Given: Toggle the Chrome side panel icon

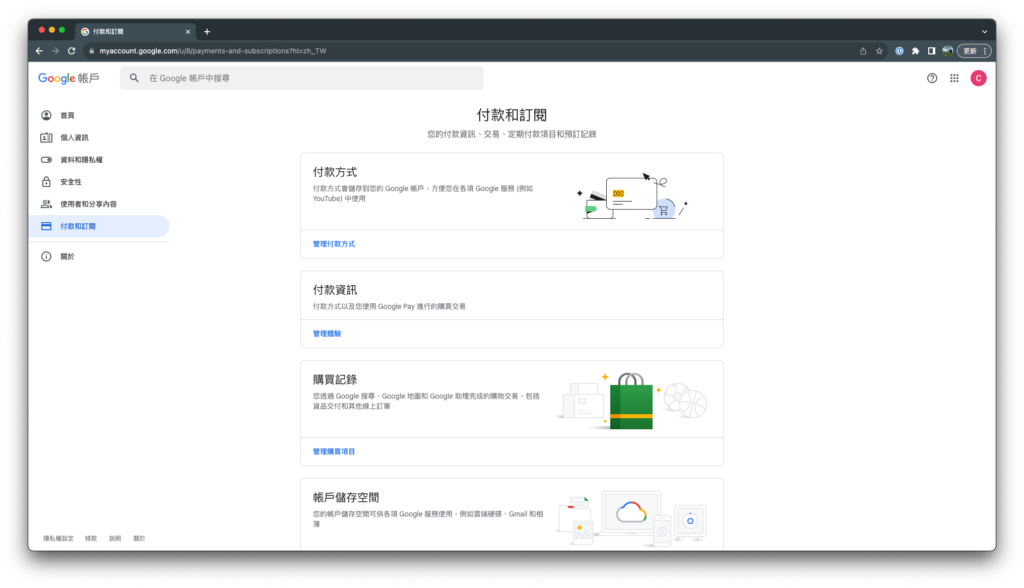Looking at the screenshot, I should (931, 51).
